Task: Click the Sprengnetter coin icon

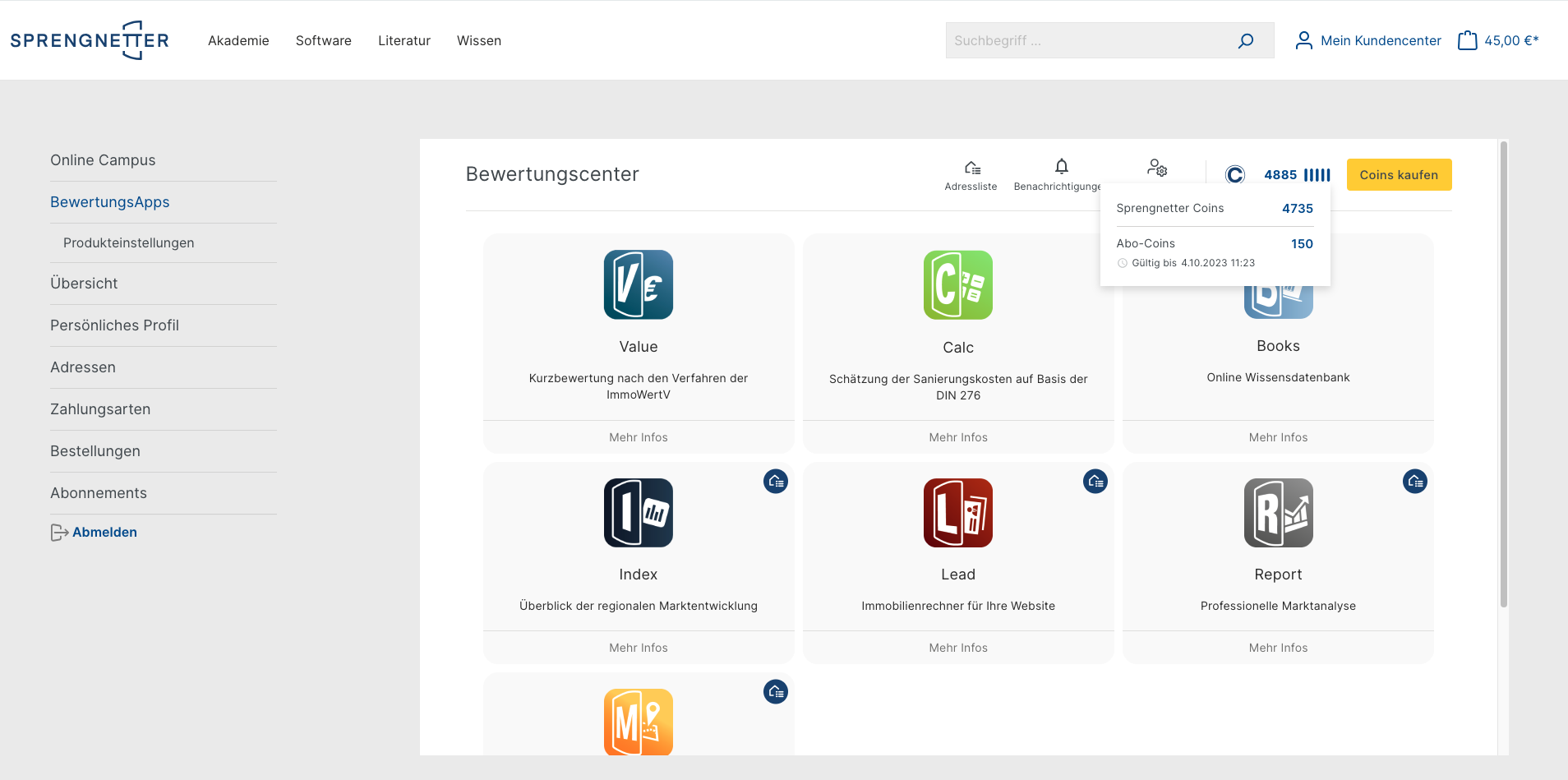Action: tap(1234, 174)
